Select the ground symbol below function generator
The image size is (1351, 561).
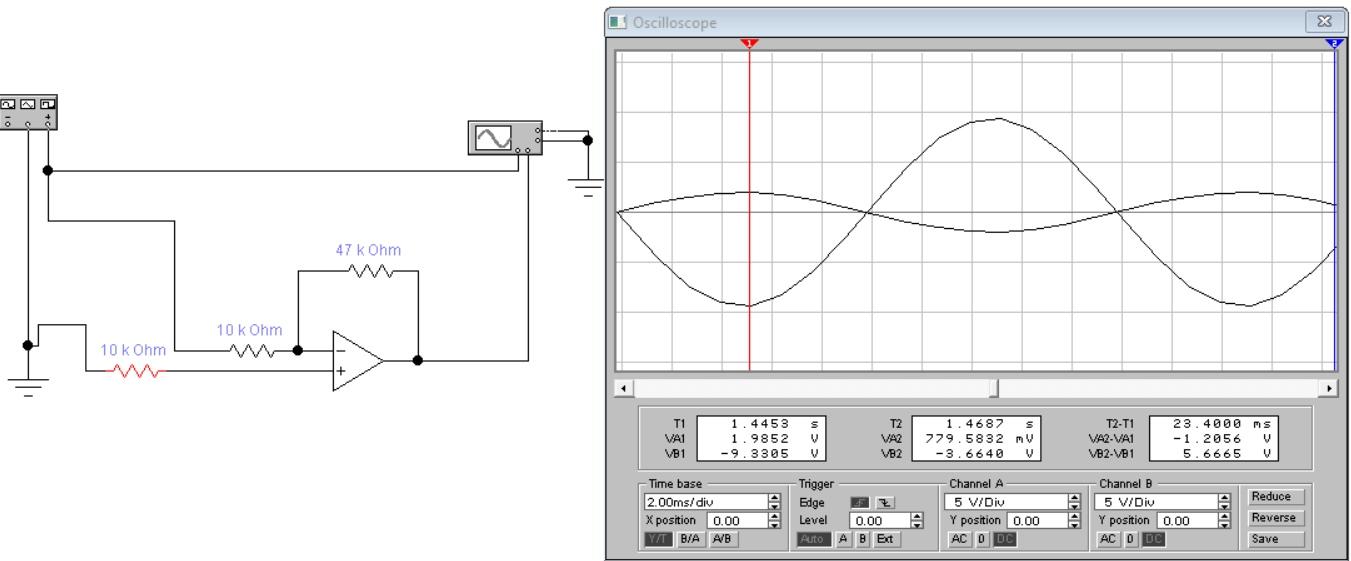[28, 386]
